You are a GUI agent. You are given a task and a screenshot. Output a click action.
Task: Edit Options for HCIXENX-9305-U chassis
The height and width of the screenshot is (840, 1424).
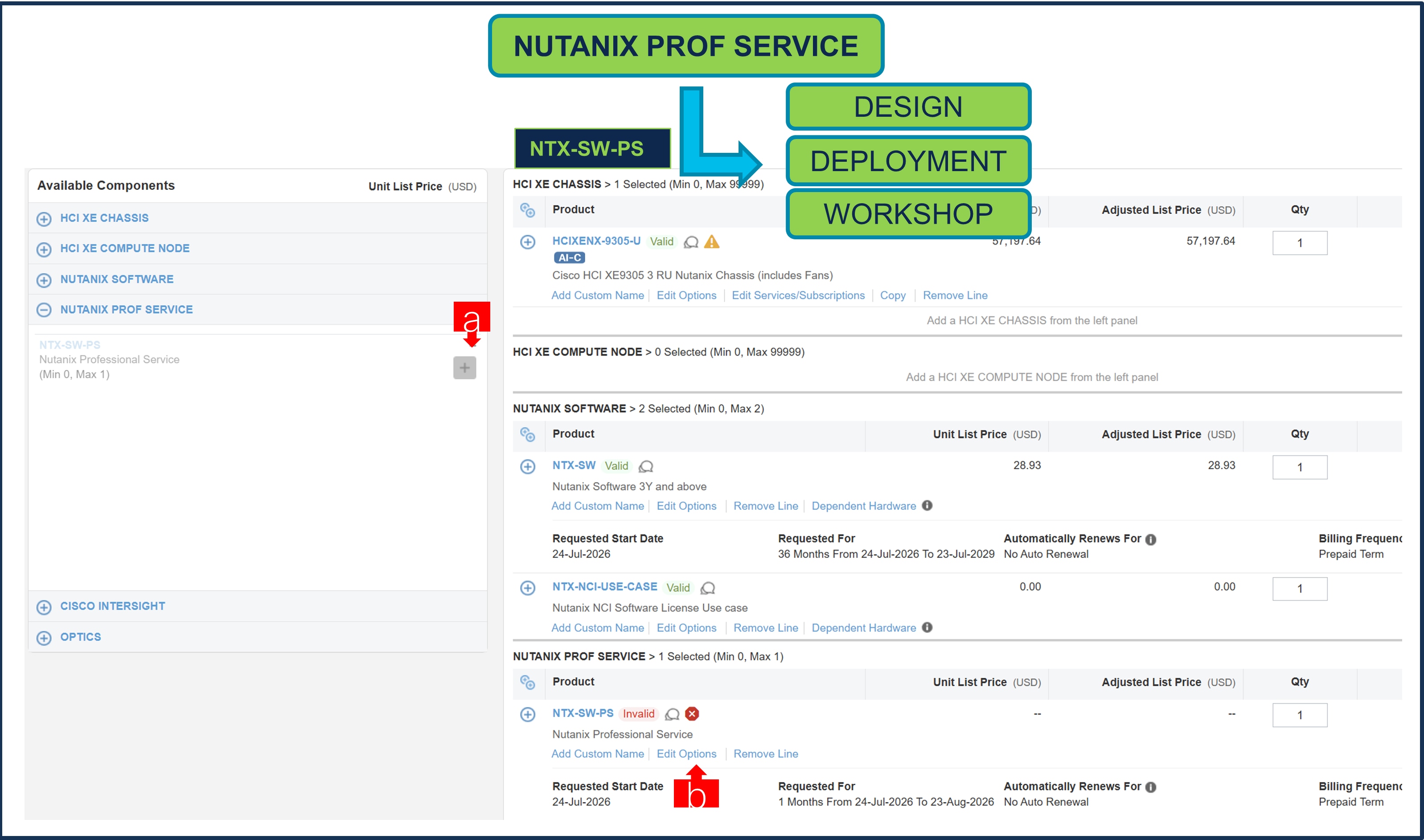point(686,295)
